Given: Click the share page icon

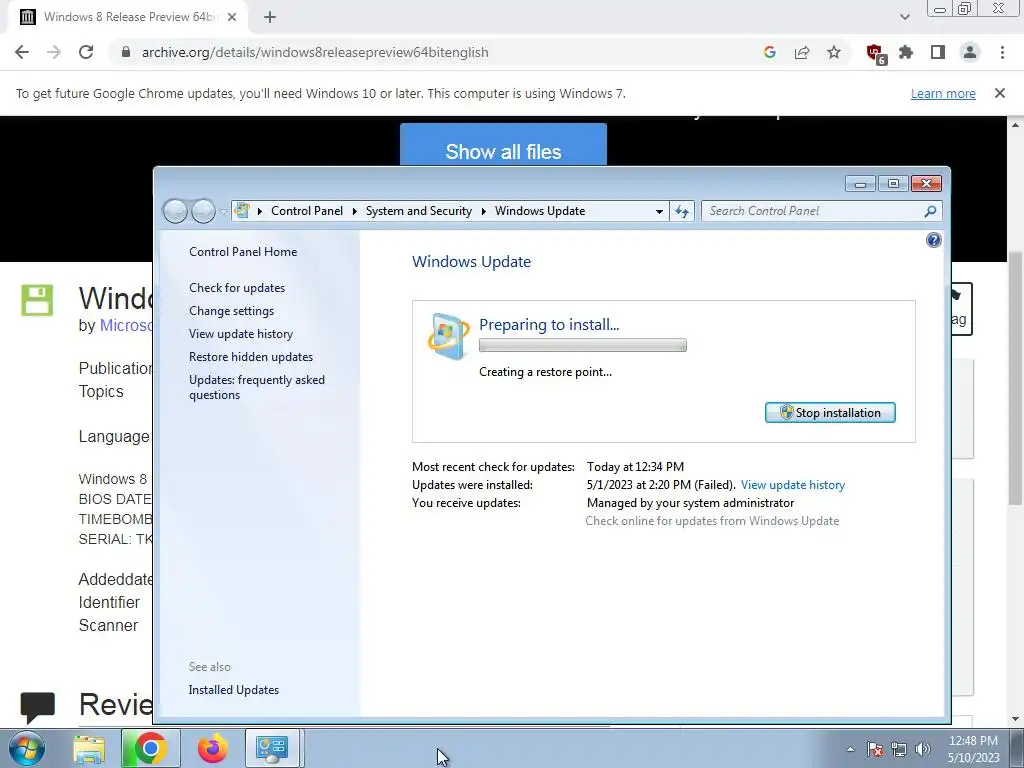Looking at the screenshot, I should pos(802,52).
